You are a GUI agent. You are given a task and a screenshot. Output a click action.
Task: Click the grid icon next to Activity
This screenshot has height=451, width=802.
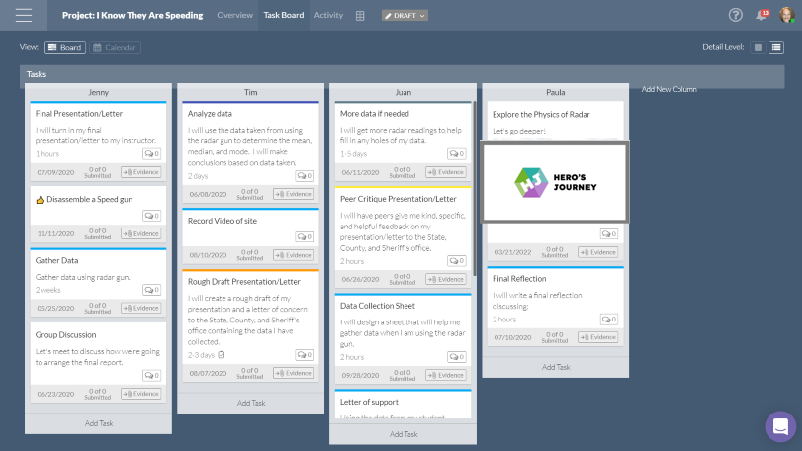pyautogui.click(x=360, y=16)
